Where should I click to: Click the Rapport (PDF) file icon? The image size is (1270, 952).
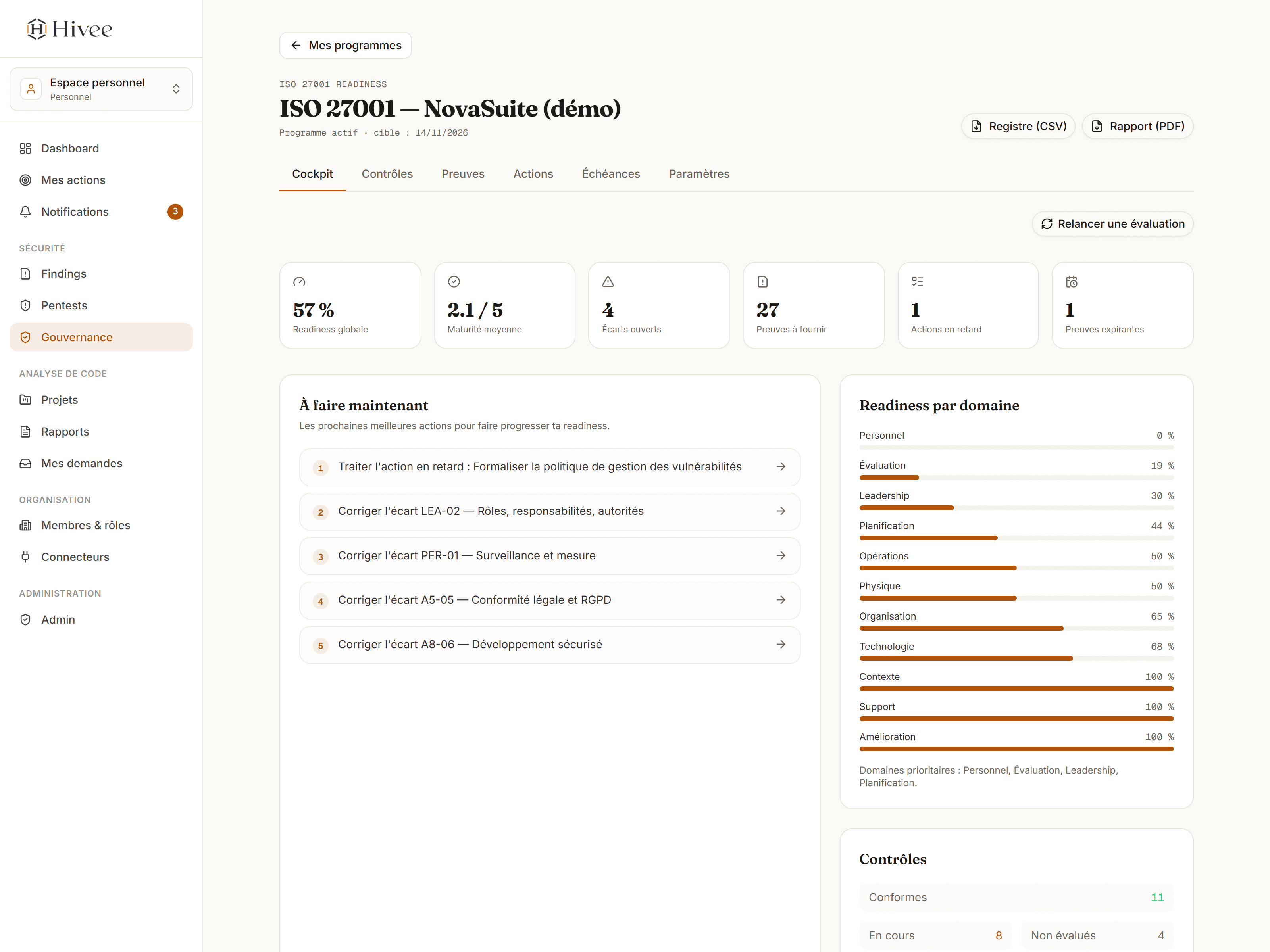[1097, 126]
